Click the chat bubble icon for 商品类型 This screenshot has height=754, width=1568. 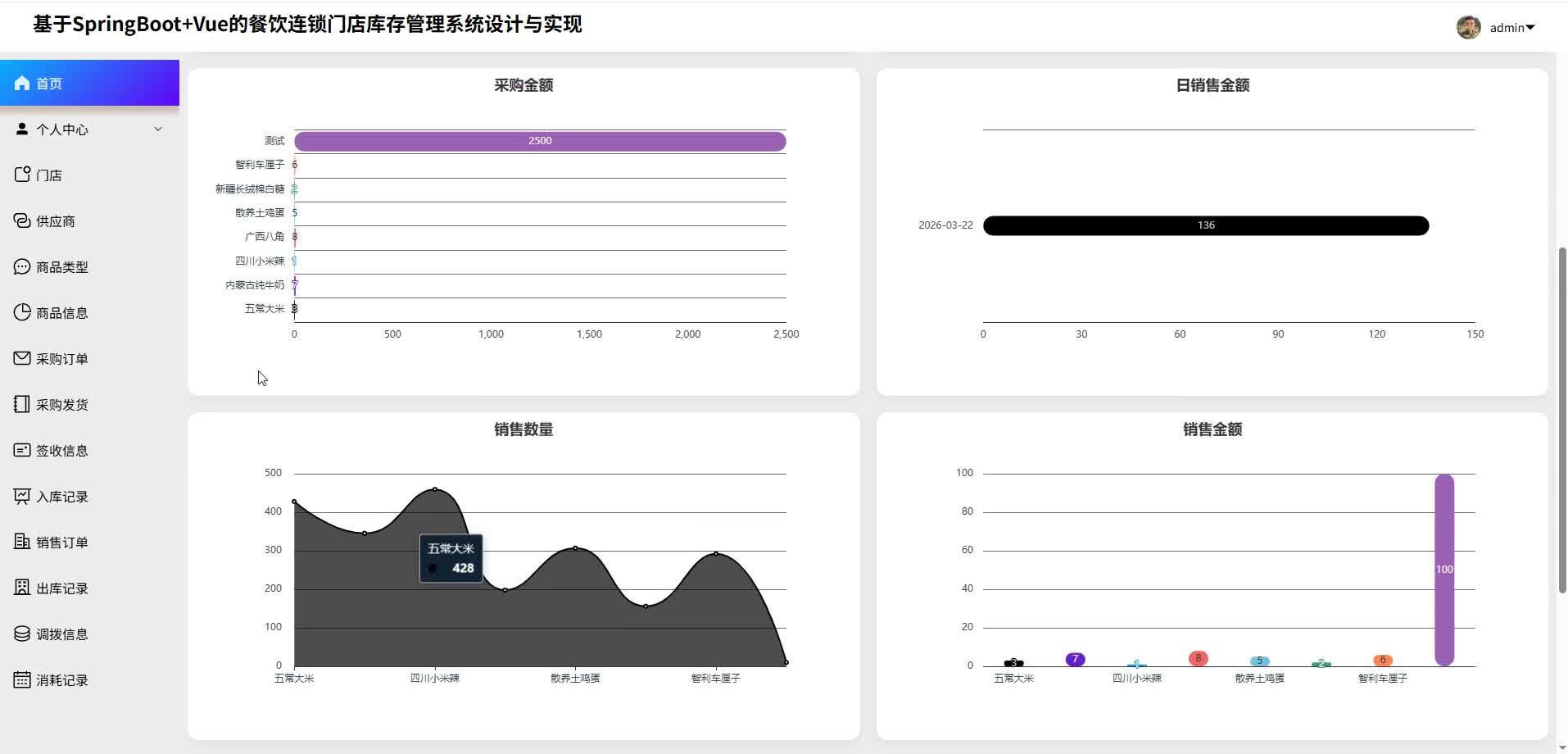(x=22, y=266)
